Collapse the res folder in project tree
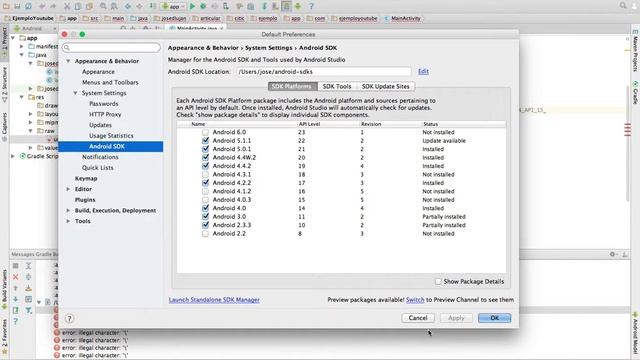The image size is (640, 360). (22, 97)
